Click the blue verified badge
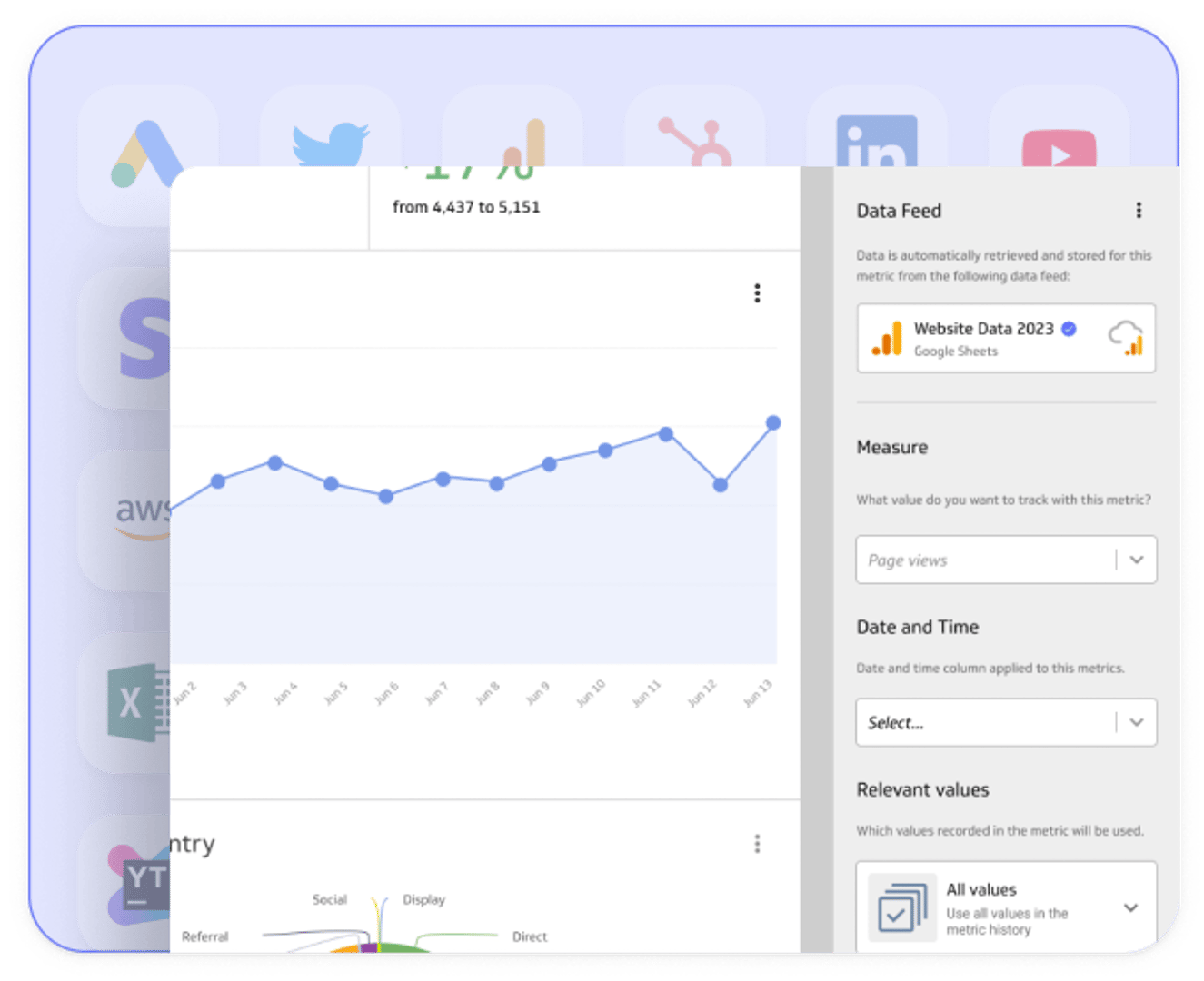This screenshot has width=1204, height=981. pyautogui.click(x=1070, y=329)
